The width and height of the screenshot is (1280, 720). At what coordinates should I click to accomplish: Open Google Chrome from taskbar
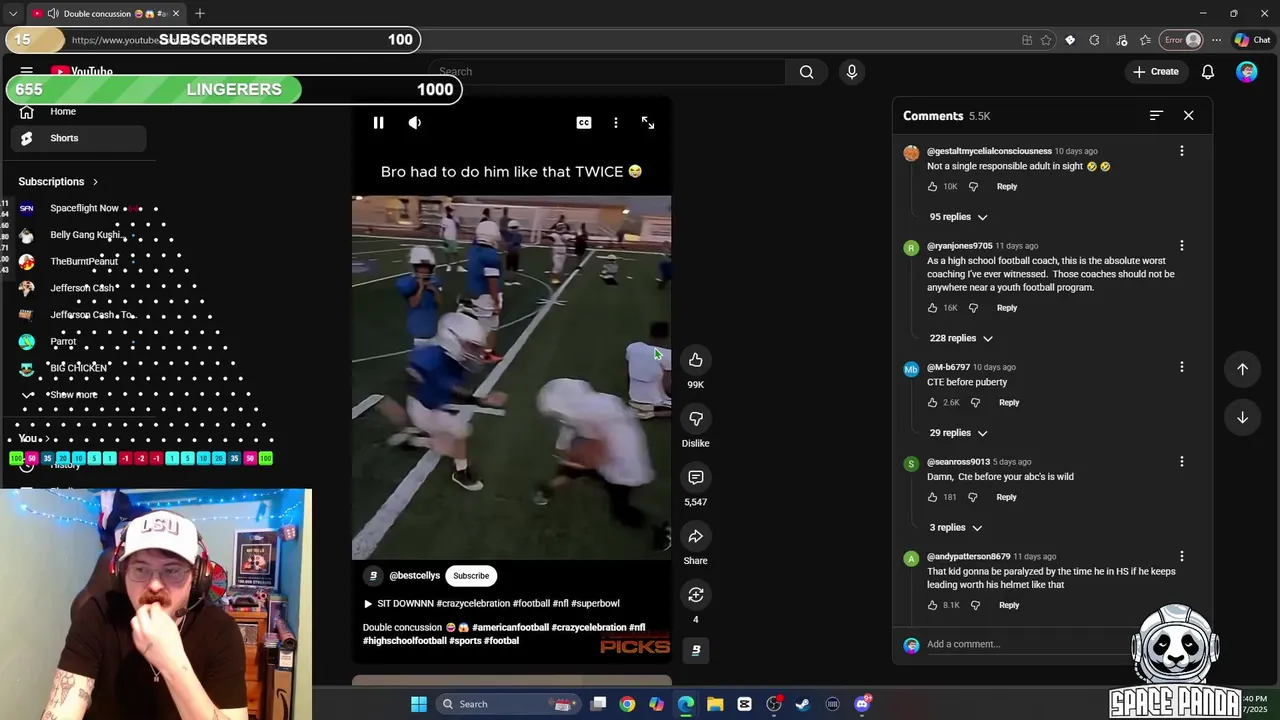coord(627,704)
